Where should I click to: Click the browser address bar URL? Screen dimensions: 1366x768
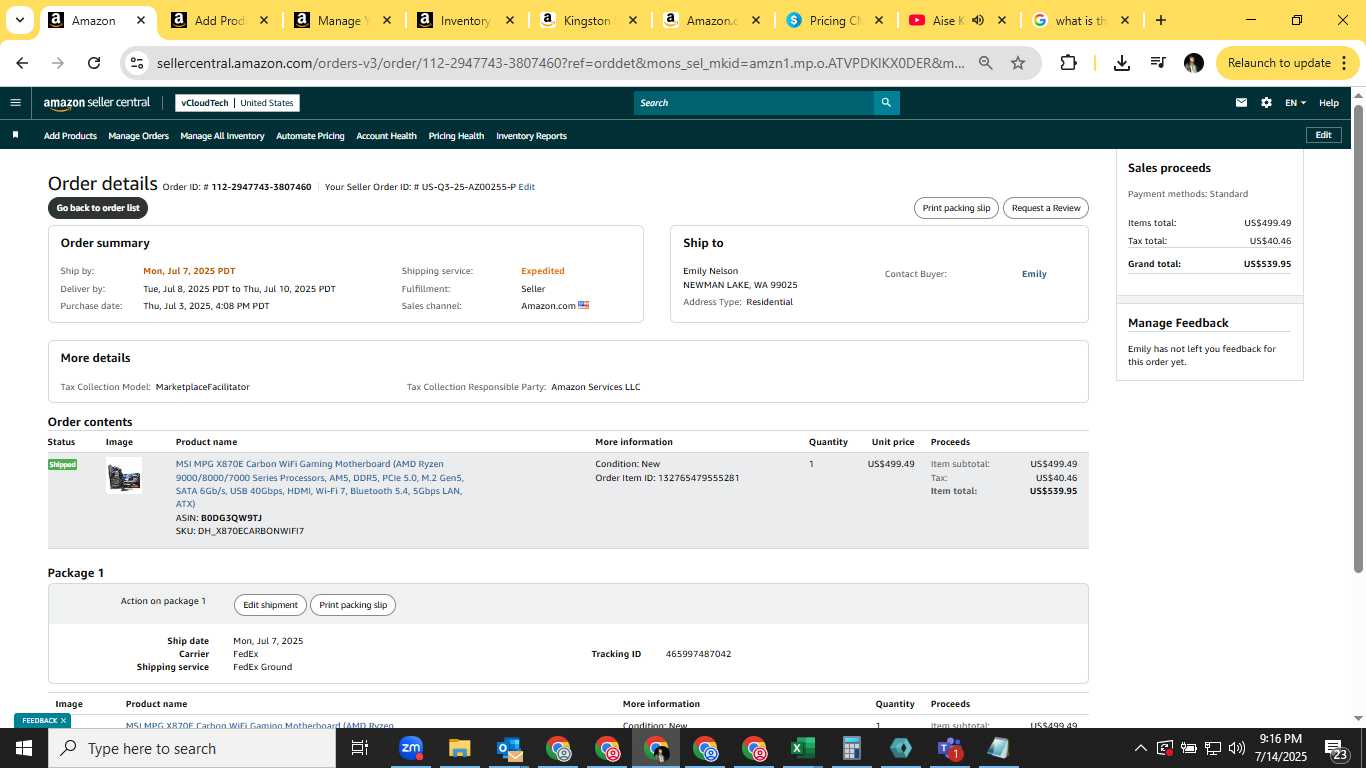[561, 62]
